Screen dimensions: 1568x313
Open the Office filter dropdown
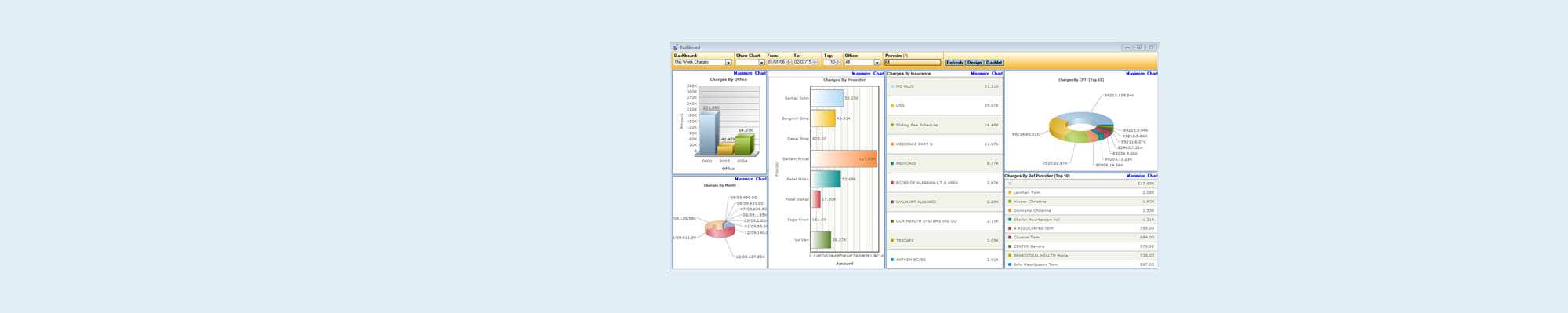tap(877, 63)
